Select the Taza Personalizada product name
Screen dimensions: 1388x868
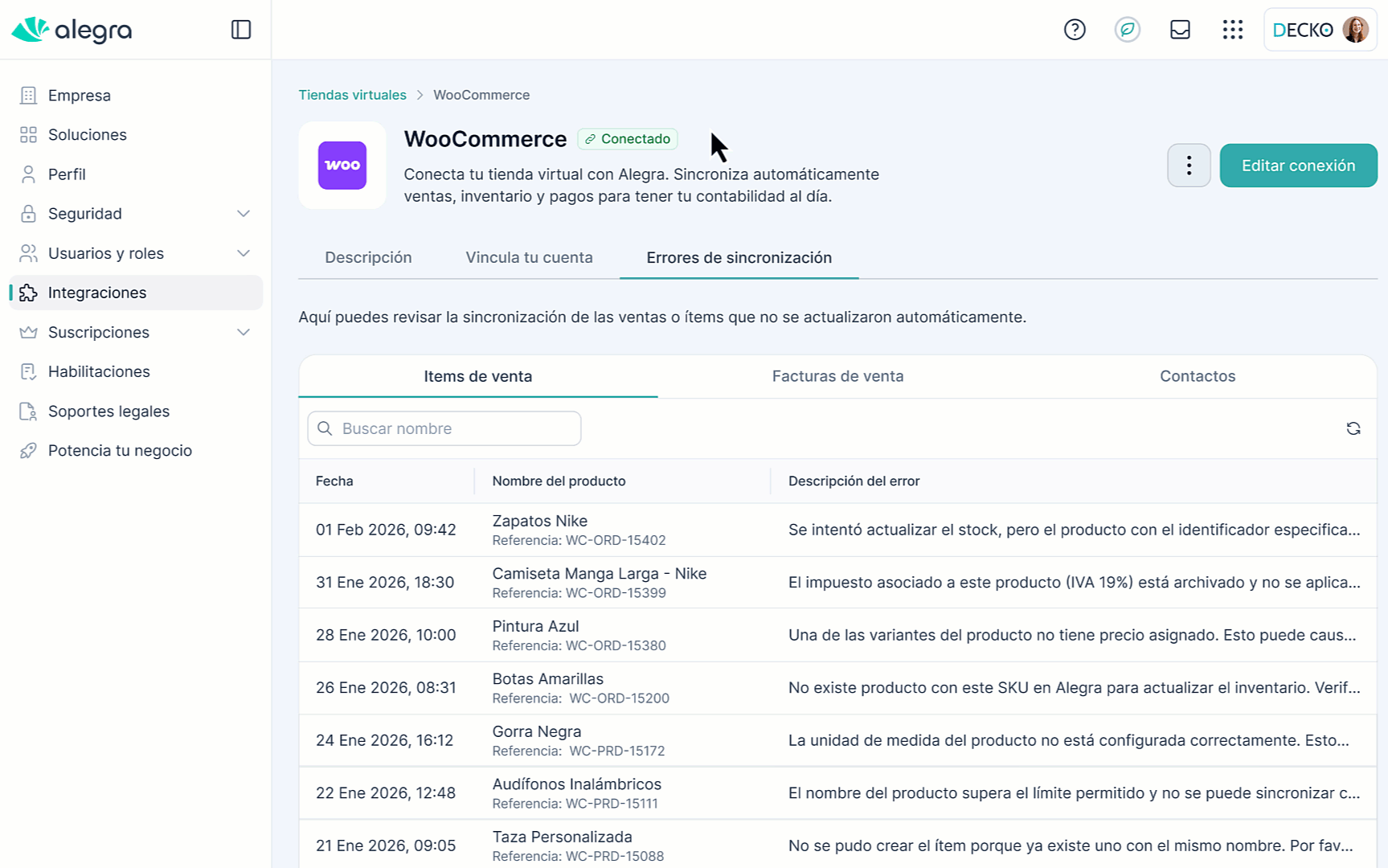562,837
